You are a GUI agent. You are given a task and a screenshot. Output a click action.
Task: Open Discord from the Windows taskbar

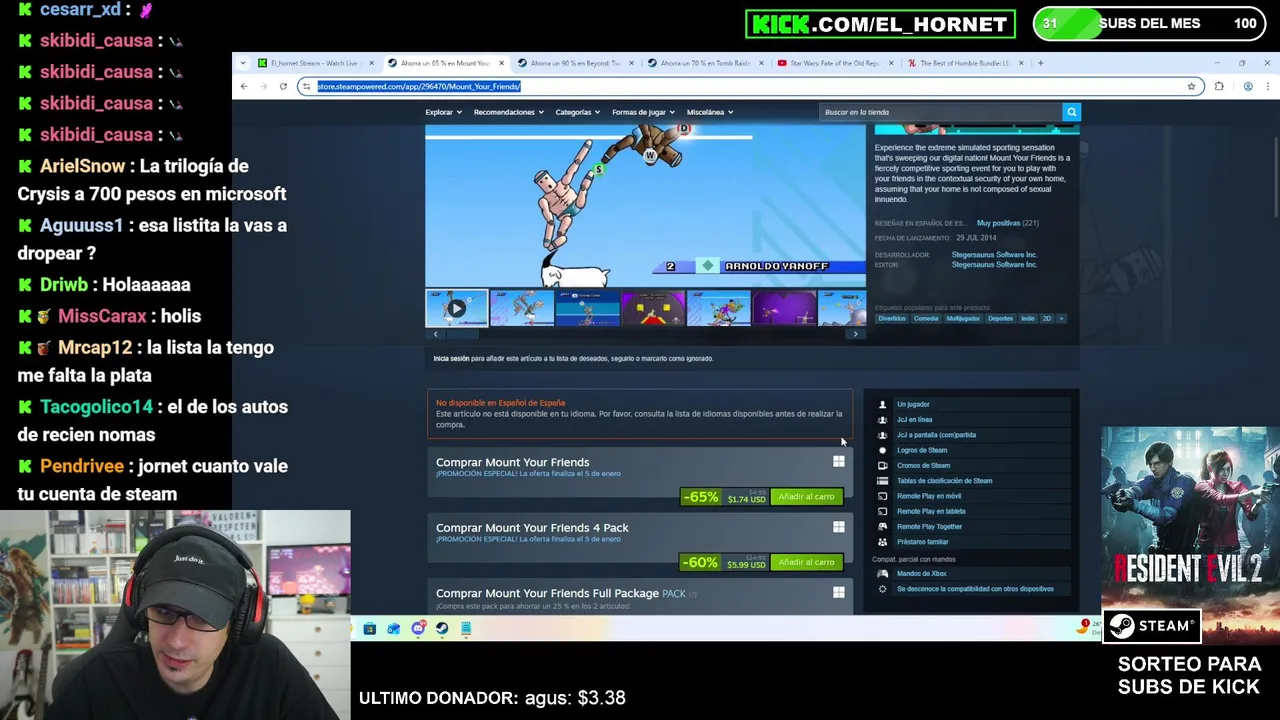click(418, 628)
